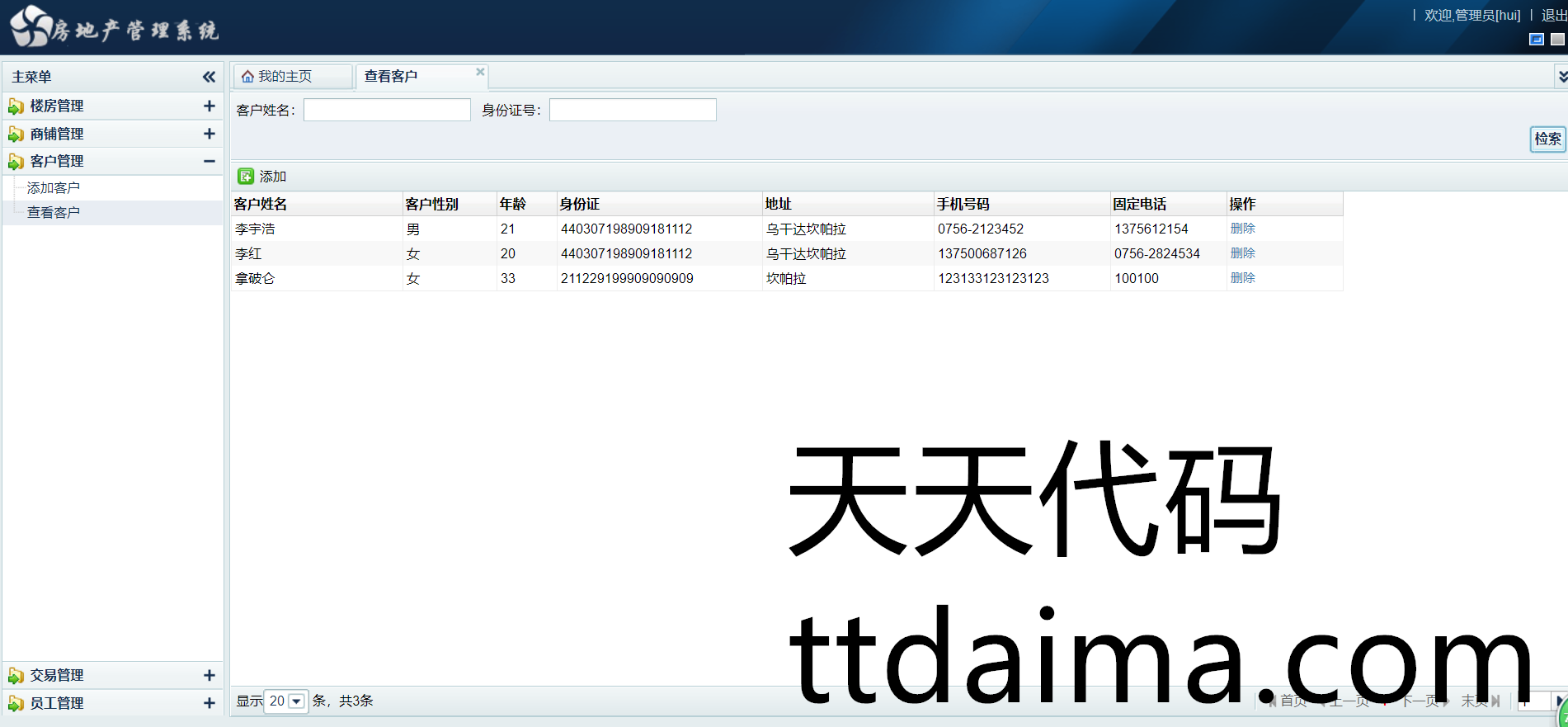Expand the 交易管理 menu section
This screenshot has width=1568, height=727.
pos(209,676)
